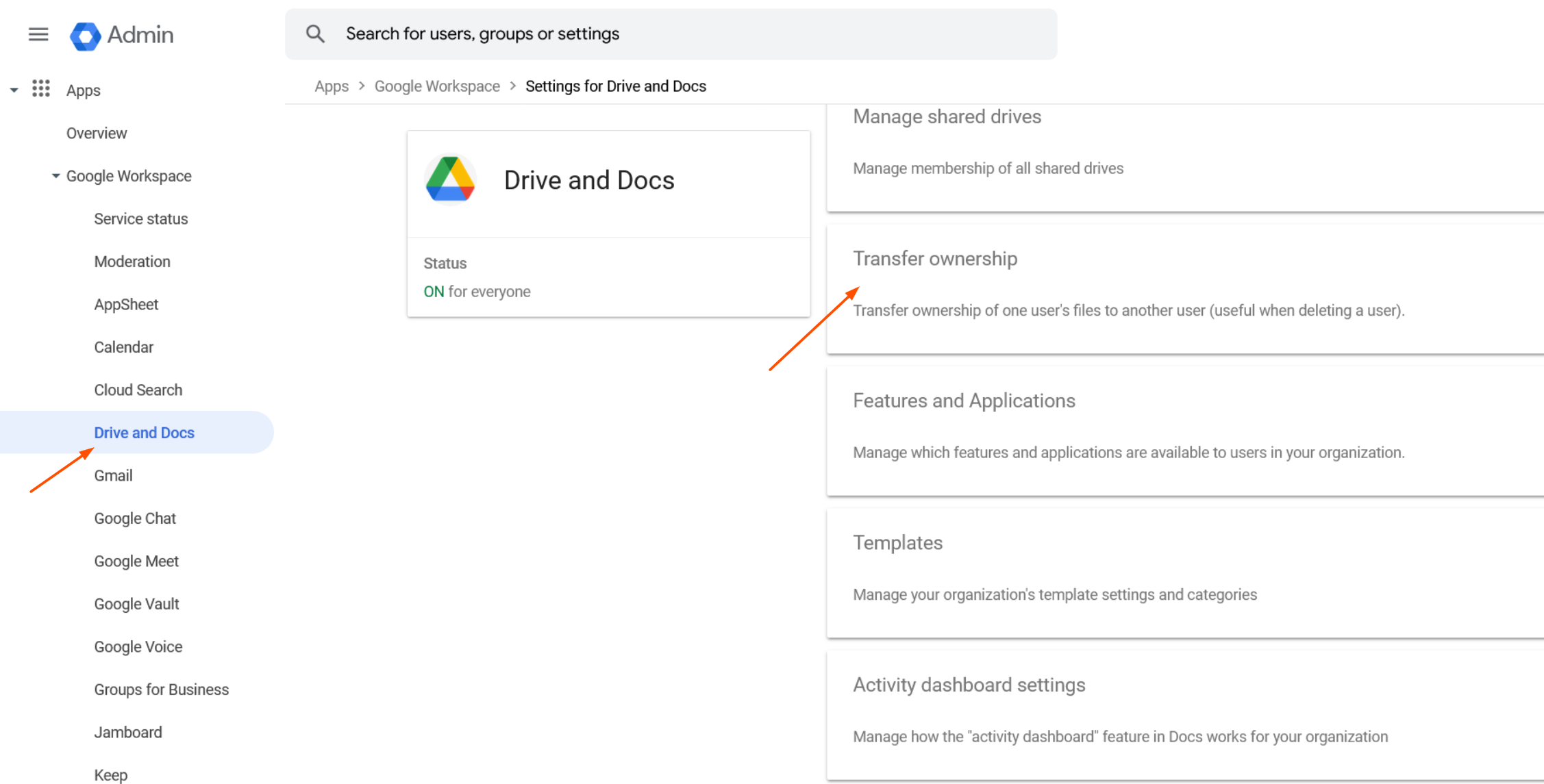1544x784 pixels.
Task: Open Google Meet settings
Action: click(136, 561)
